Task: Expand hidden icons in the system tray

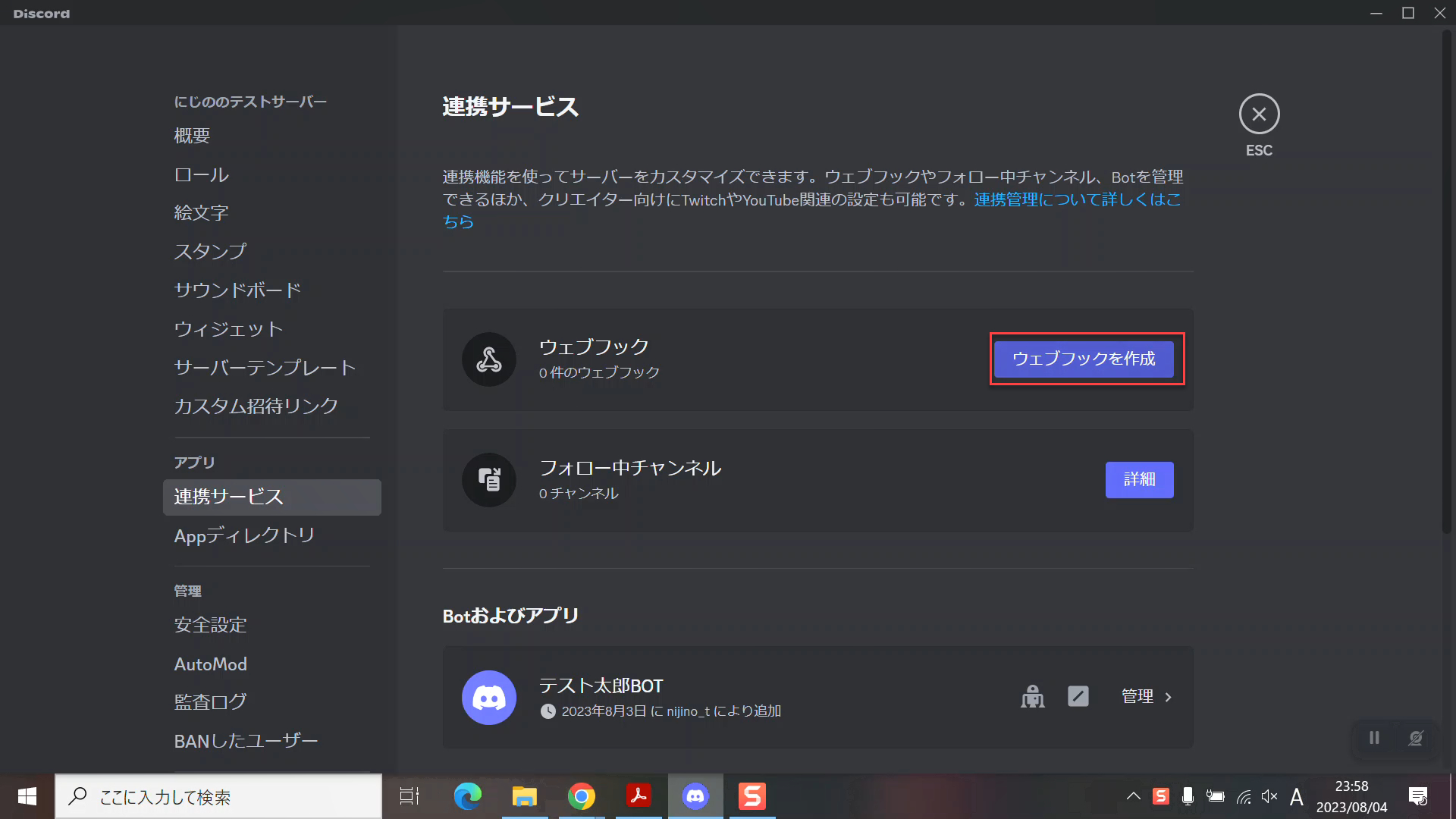Action: click(x=1133, y=796)
